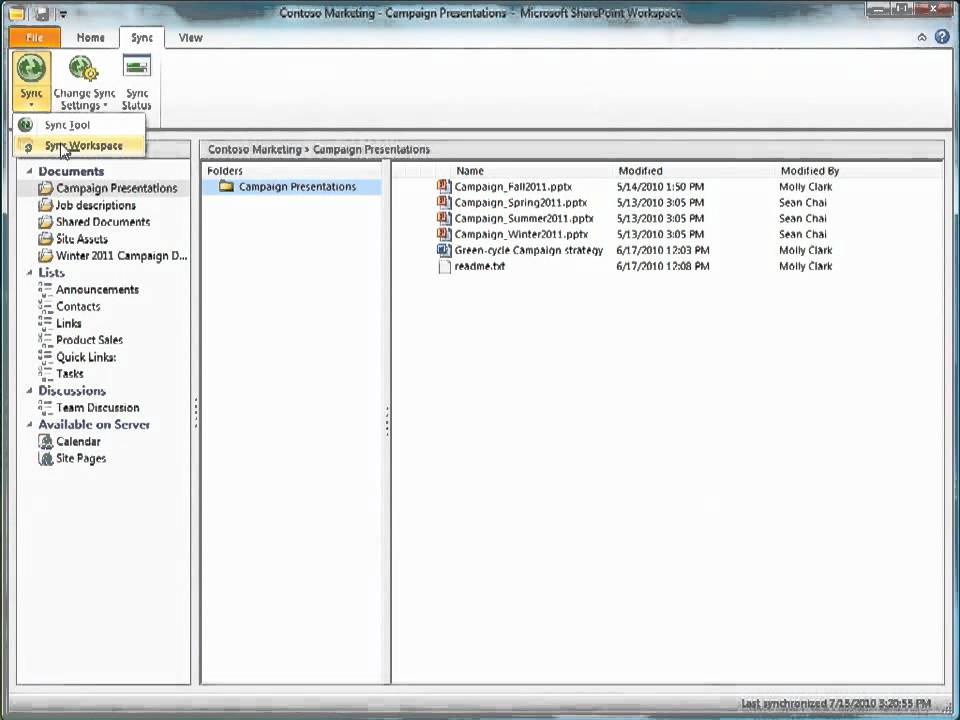Viewport: 960px width, 720px height.
Task: Choose Sync Tool from the dropdown menu
Action: 79,125
